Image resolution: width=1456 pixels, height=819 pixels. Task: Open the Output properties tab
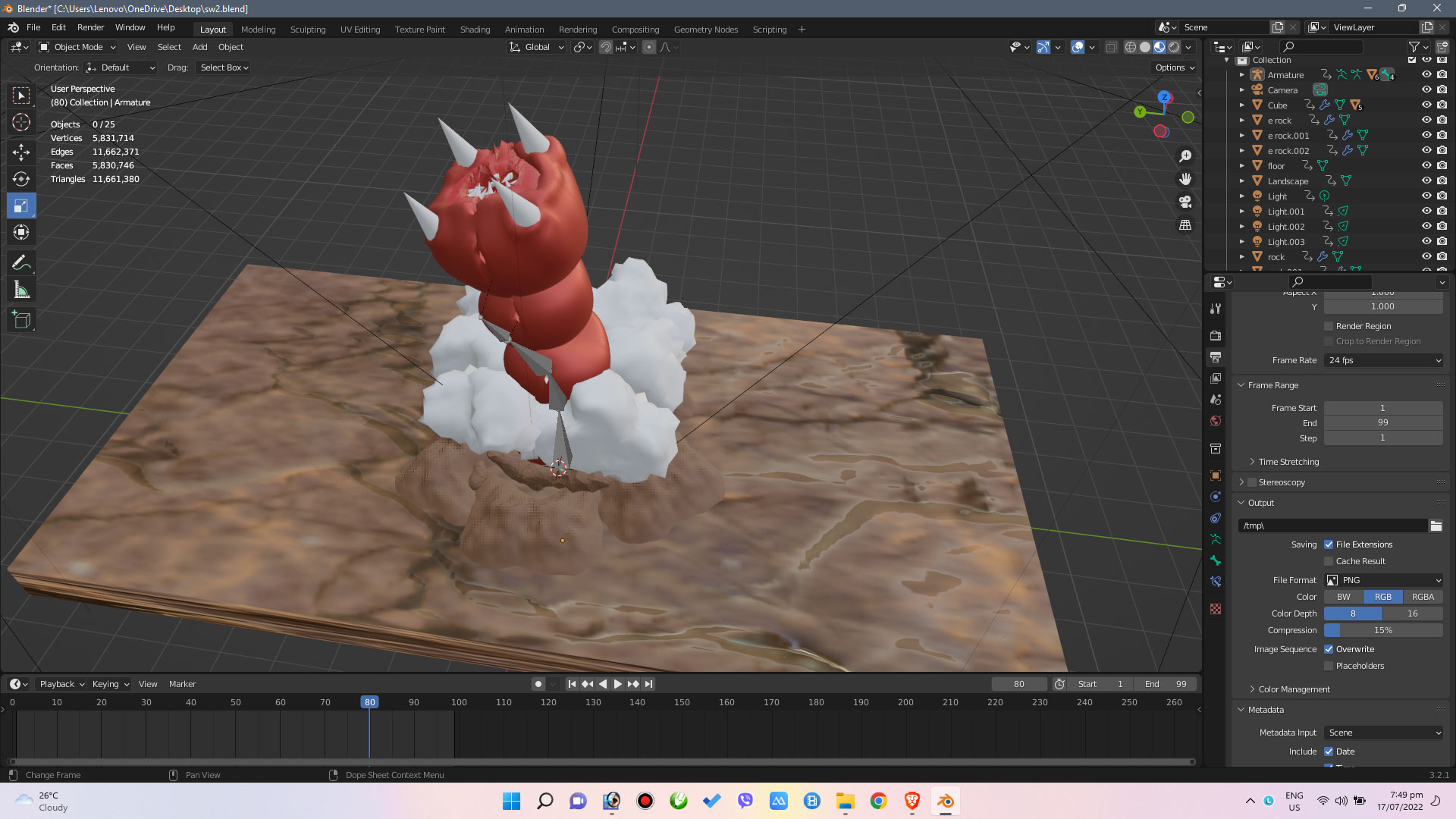click(1216, 356)
